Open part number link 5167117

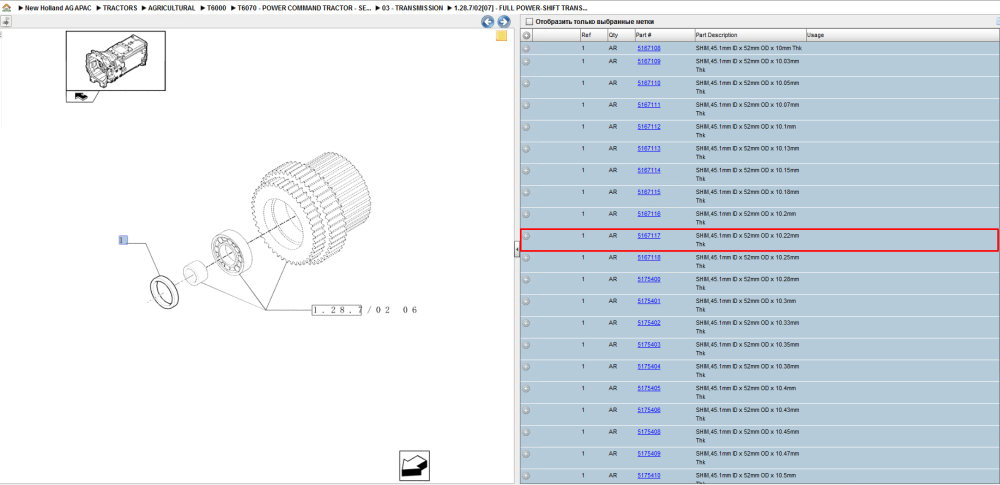tap(649, 235)
